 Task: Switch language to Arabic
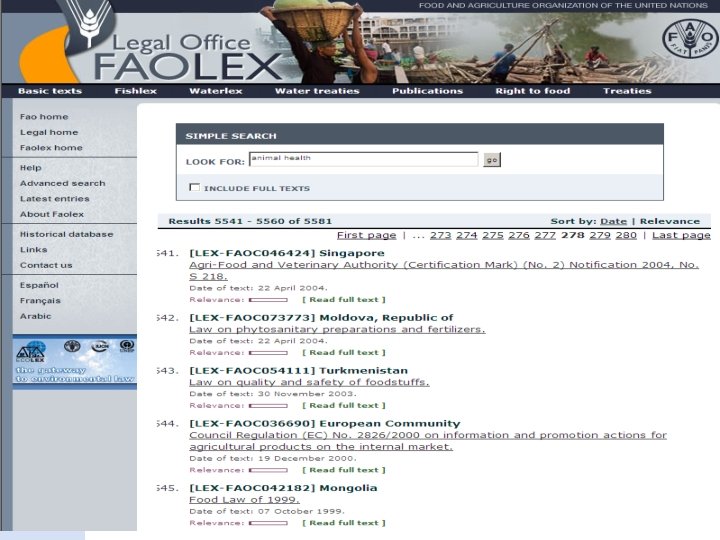click(35, 316)
